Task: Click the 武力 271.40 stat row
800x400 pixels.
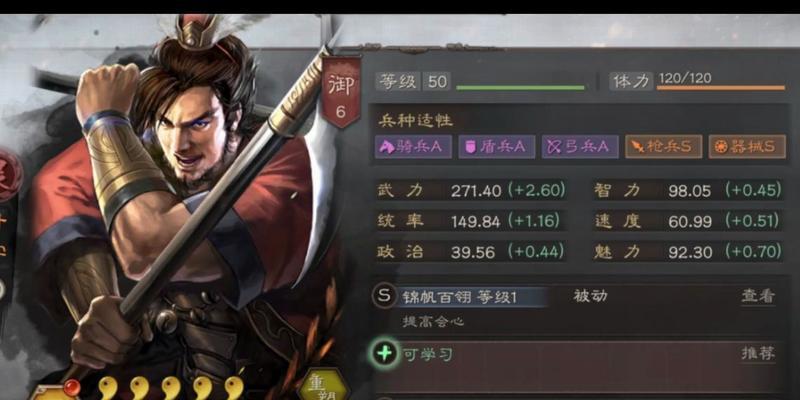Action: (x=471, y=191)
